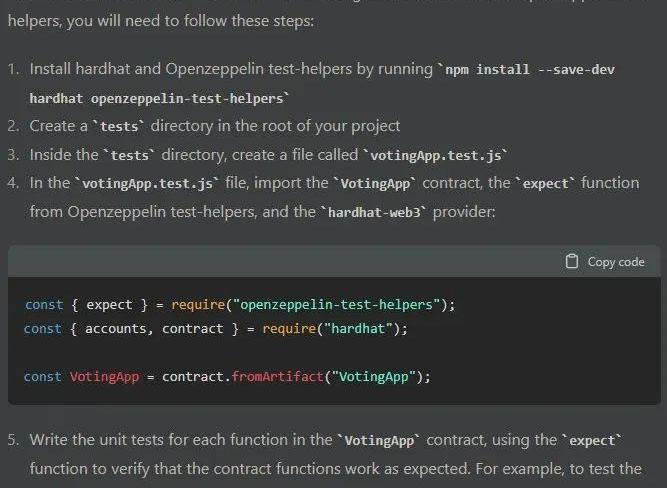
Task: Click 'from Openzeppelin test-helpers, and the' text
Action: click(173, 211)
